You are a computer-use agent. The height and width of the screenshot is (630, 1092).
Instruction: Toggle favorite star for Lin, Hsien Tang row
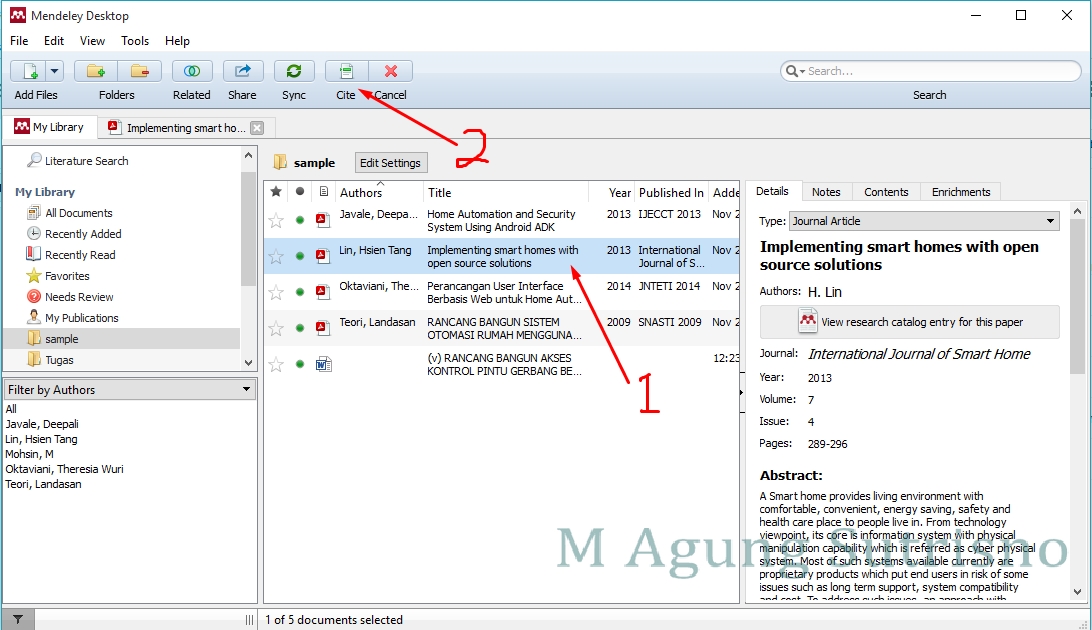[276, 256]
